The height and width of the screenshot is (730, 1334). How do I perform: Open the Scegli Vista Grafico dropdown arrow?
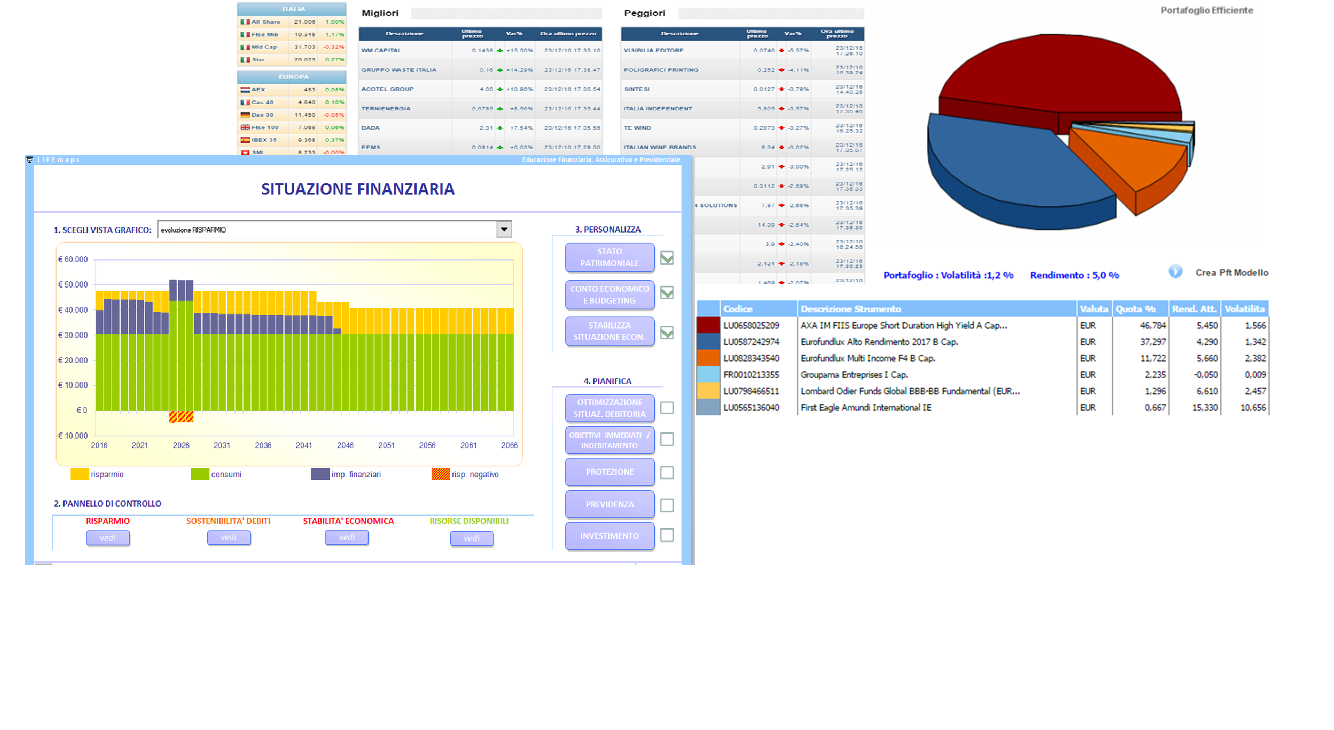point(504,229)
